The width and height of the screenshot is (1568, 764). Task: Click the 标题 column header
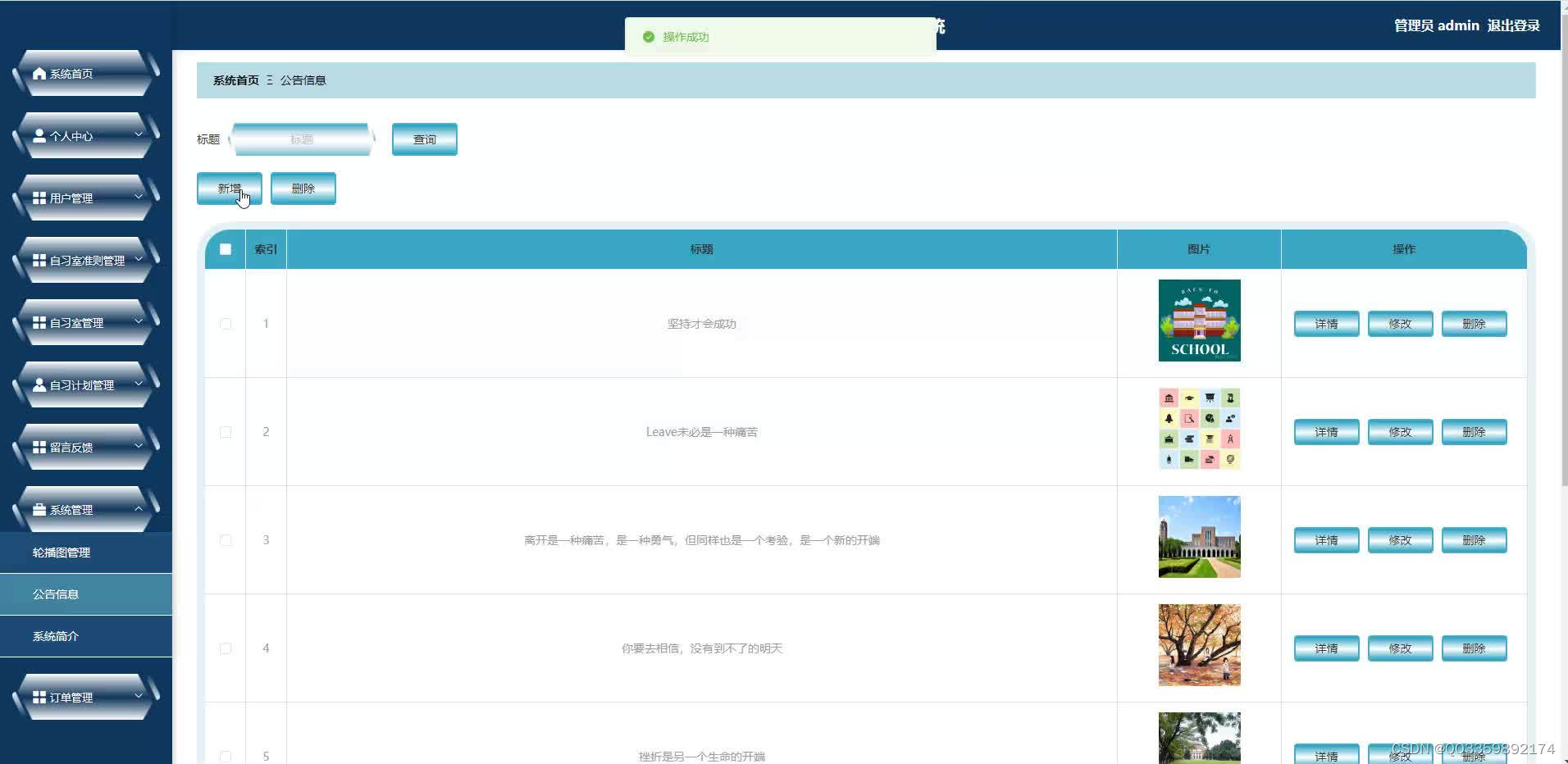pyautogui.click(x=702, y=249)
